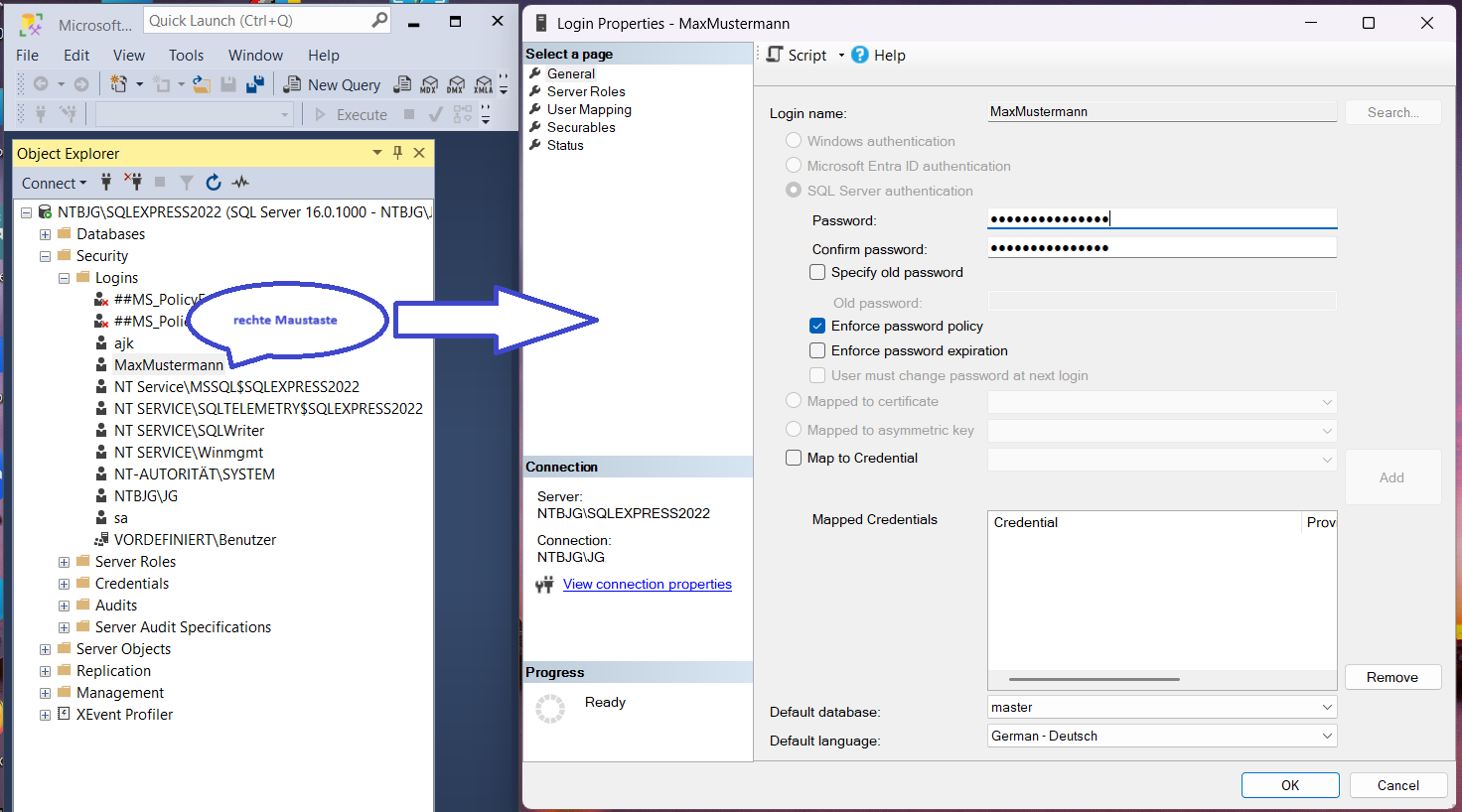Click the horizontal scrollbar in the Mapped Credentials list
The height and width of the screenshot is (812, 1462).
tap(1095, 679)
